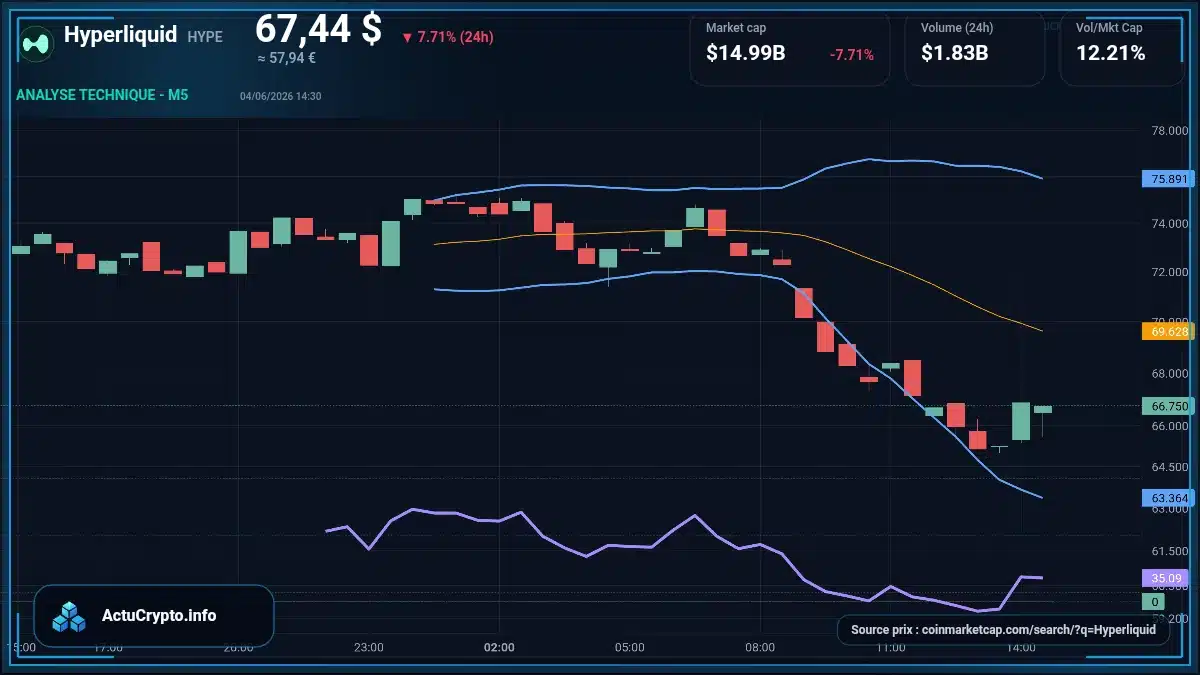Click the blue 63.364 lower band tag
1200x675 pixels.
(x=1167, y=497)
